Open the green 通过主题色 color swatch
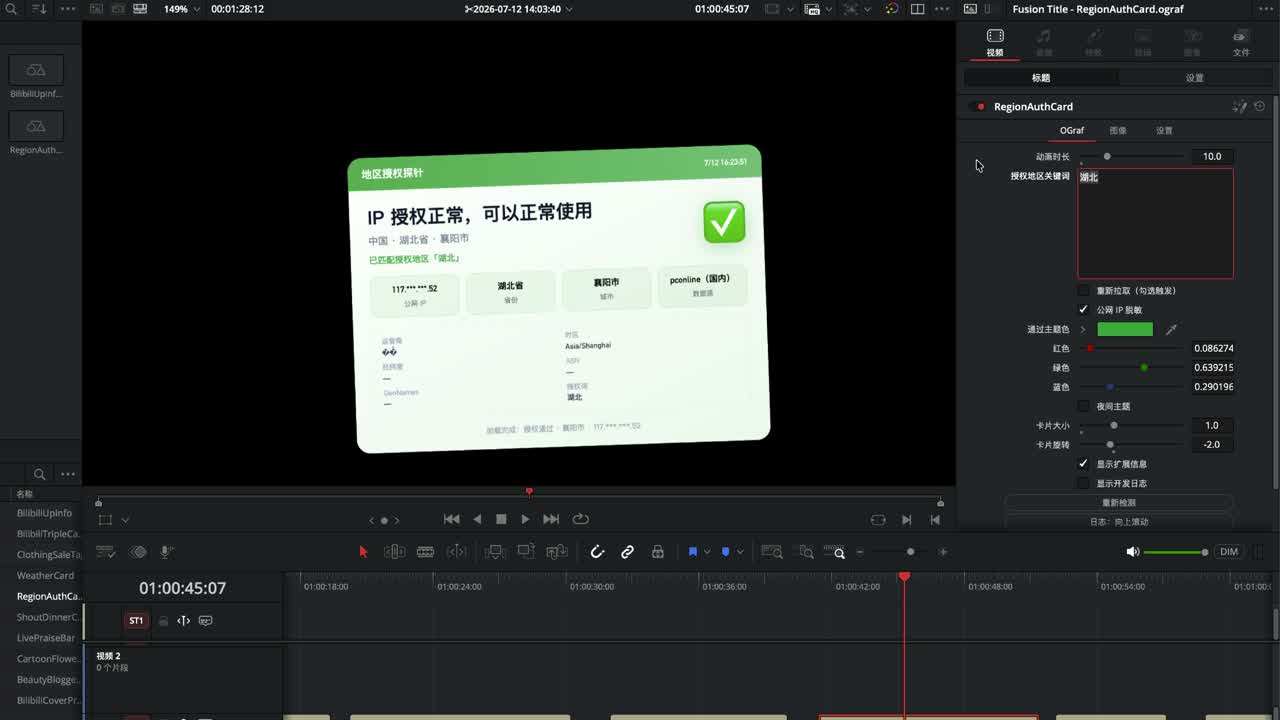1280x720 pixels. (1125, 329)
